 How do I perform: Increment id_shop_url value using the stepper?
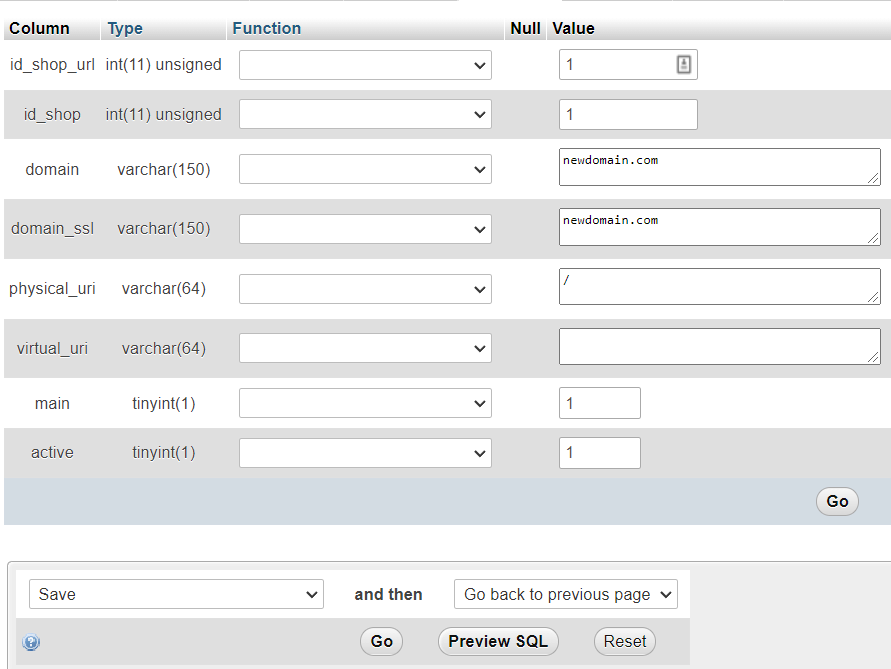click(x=683, y=64)
